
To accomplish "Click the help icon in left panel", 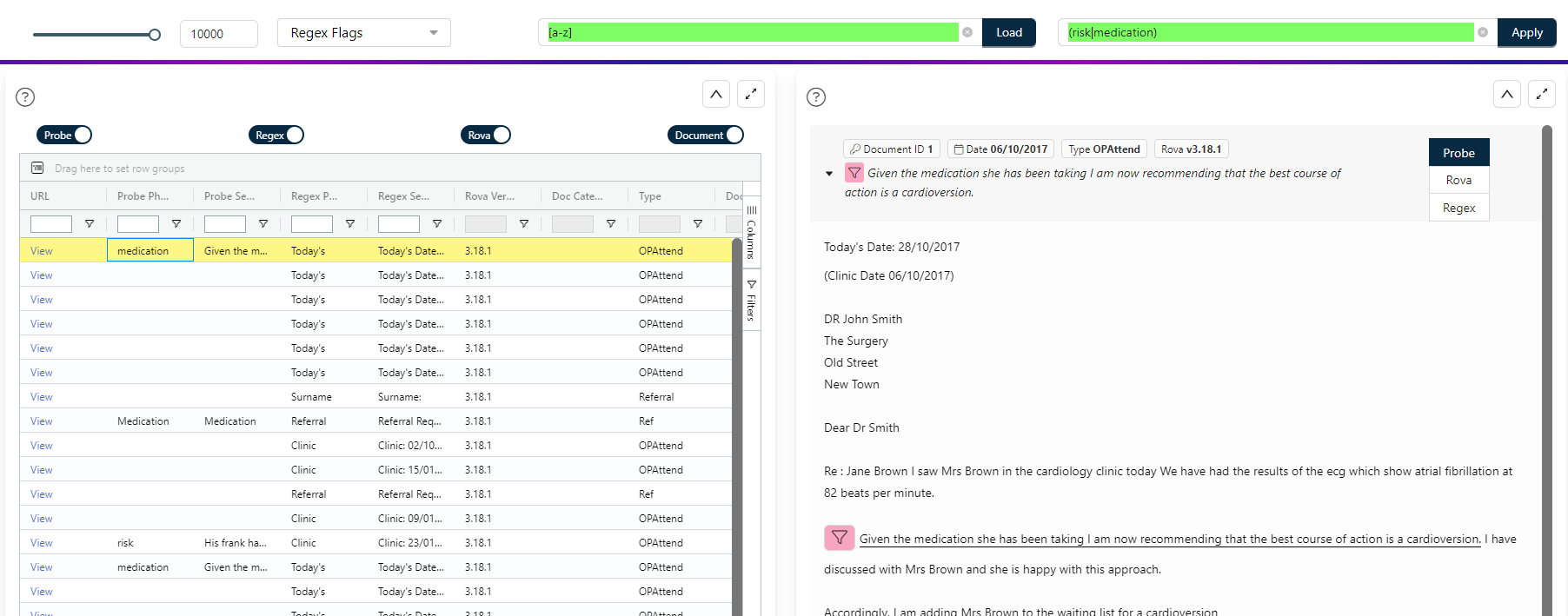I will tap(25, 97).
